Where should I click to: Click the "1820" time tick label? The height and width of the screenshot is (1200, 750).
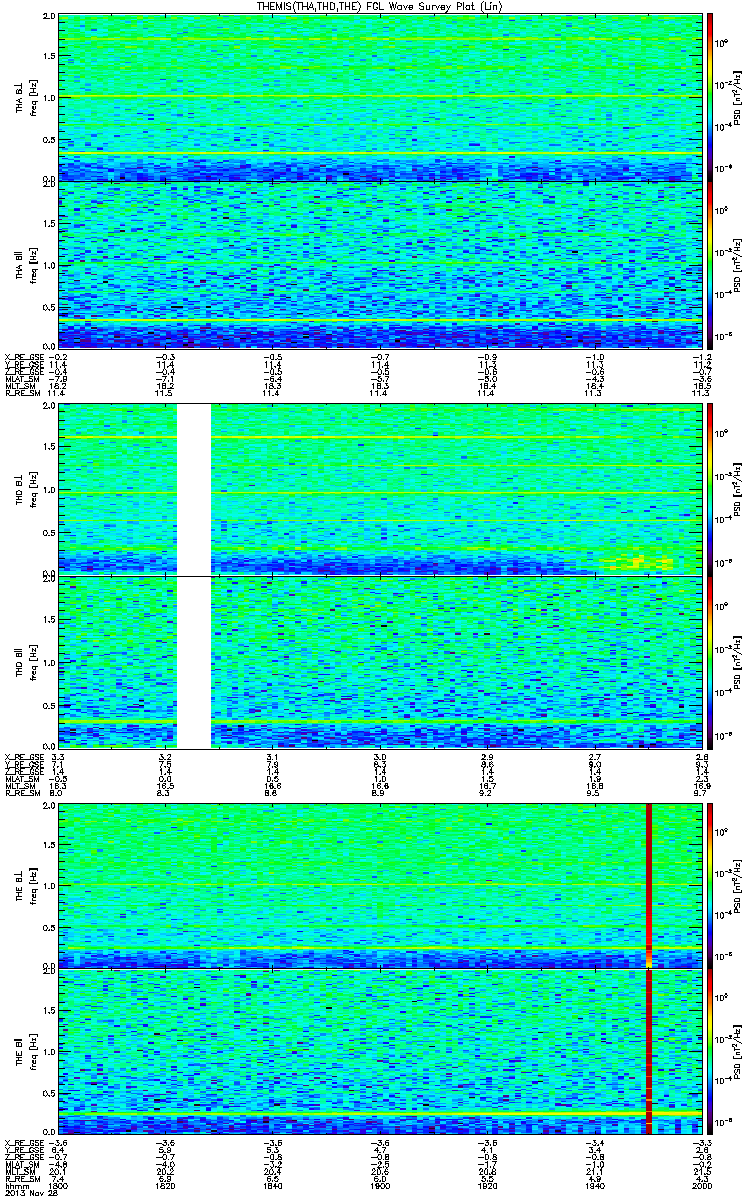click(x=165, y=1185)
